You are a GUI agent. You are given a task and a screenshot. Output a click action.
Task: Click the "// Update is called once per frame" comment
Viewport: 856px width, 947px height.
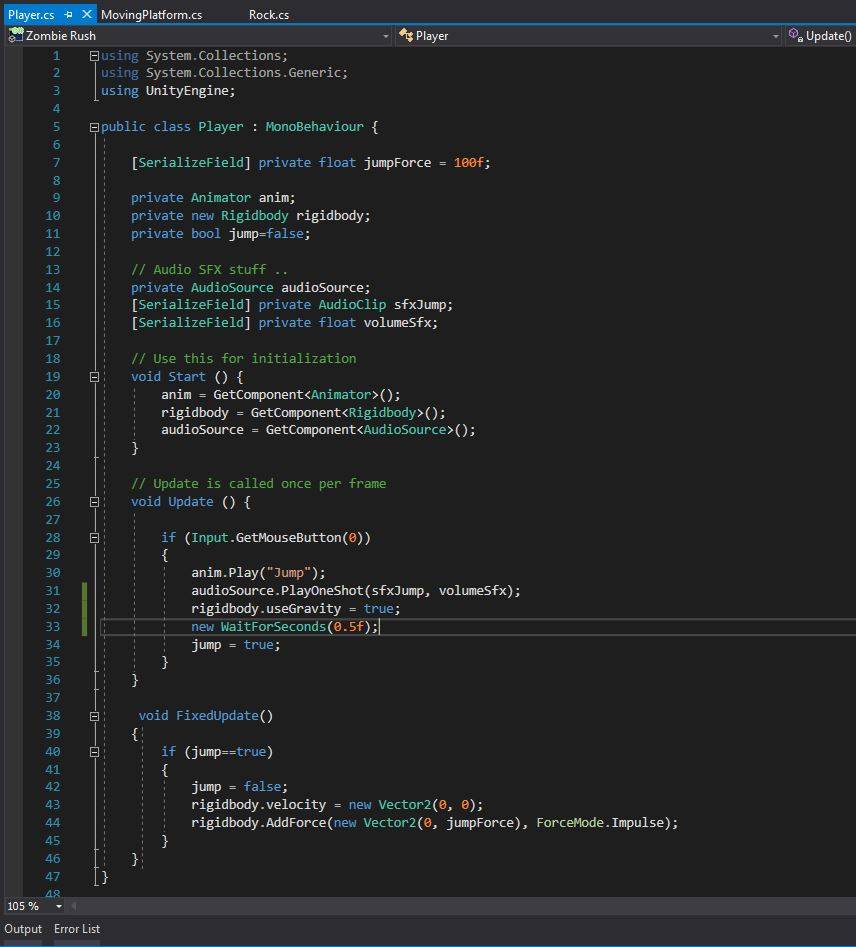[x=259, y=483]
